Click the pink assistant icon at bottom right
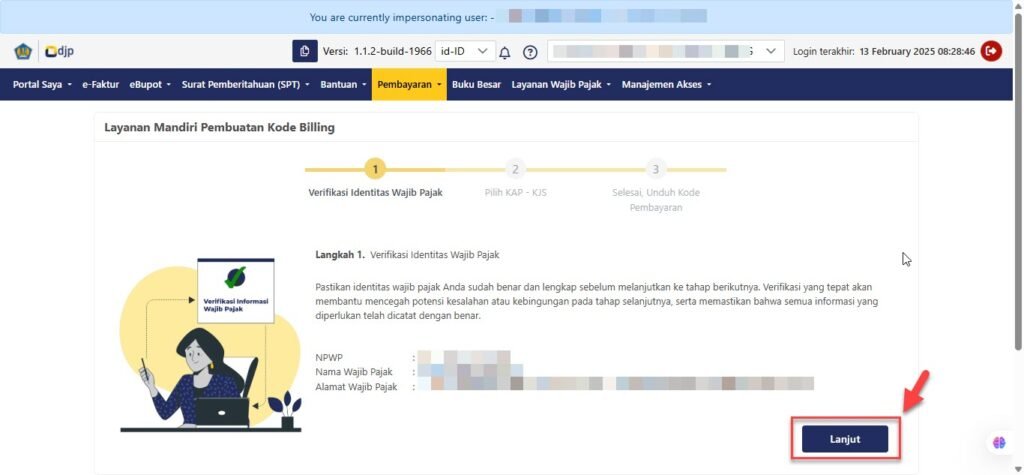The height and width of the screenshot is (475, 1024). point(998,442)
